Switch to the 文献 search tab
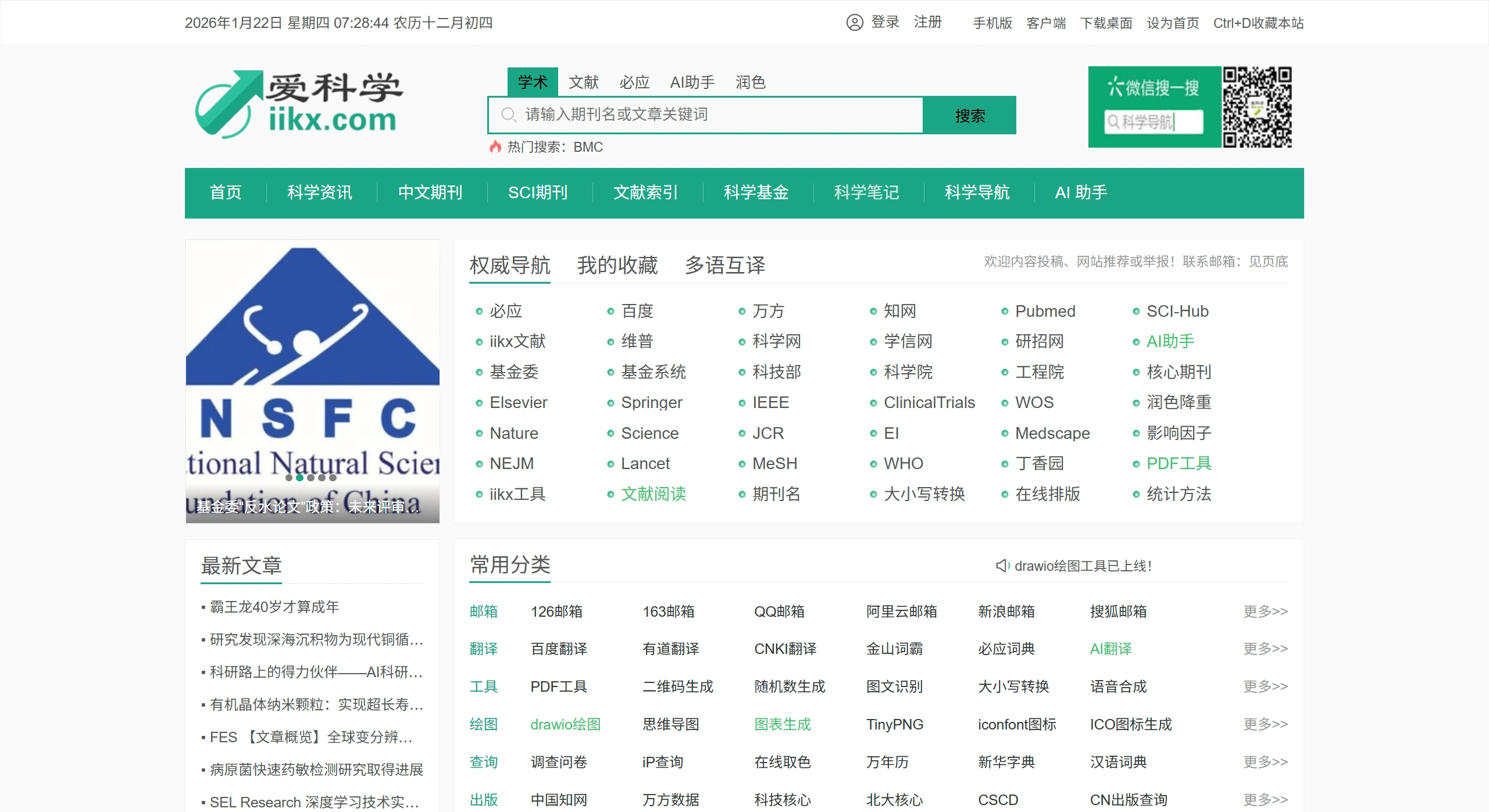Viewport: 1489px width, 812px height. coord(583,82)
